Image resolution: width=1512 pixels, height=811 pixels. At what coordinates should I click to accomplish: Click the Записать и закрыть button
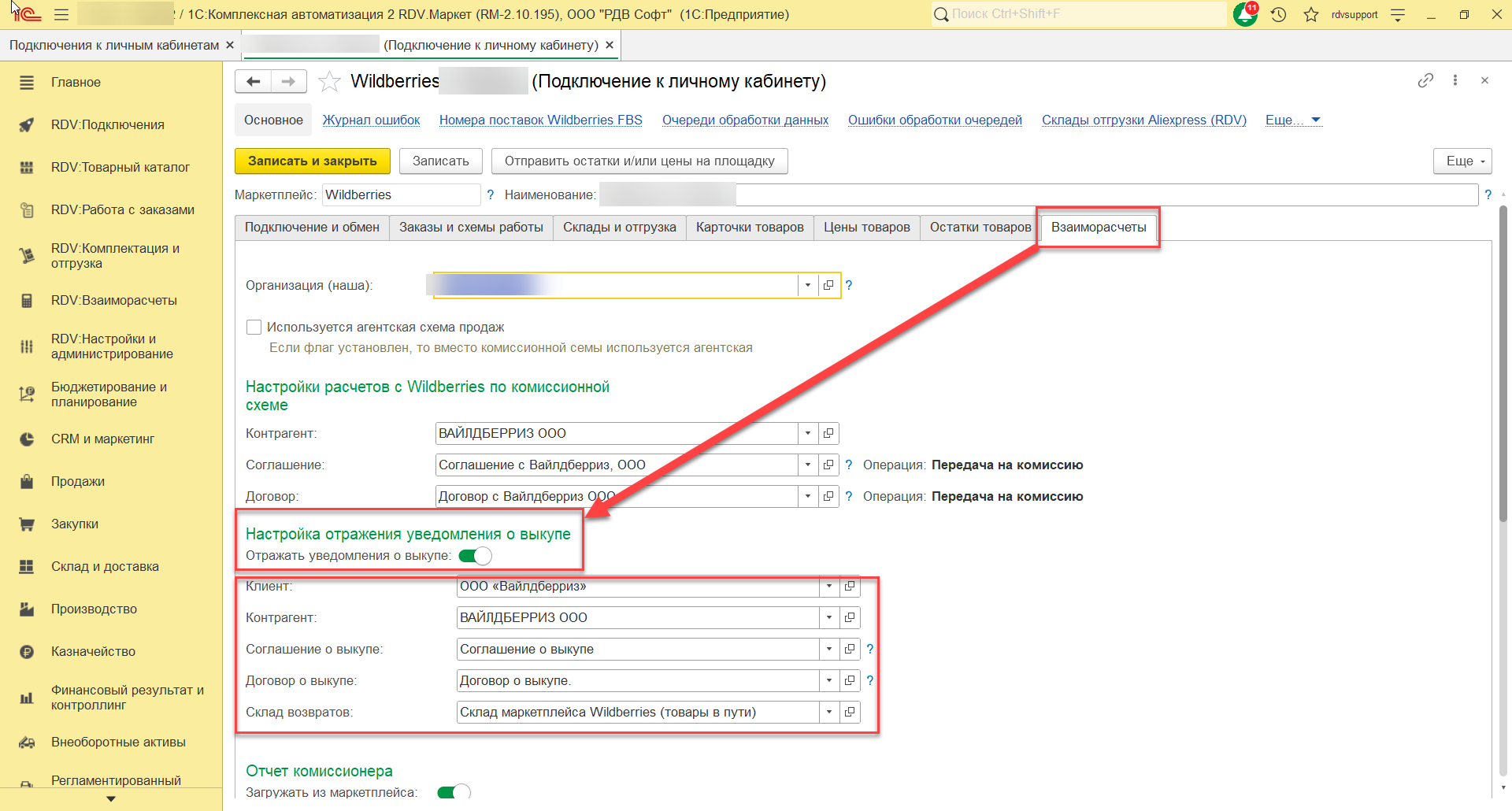312,161
